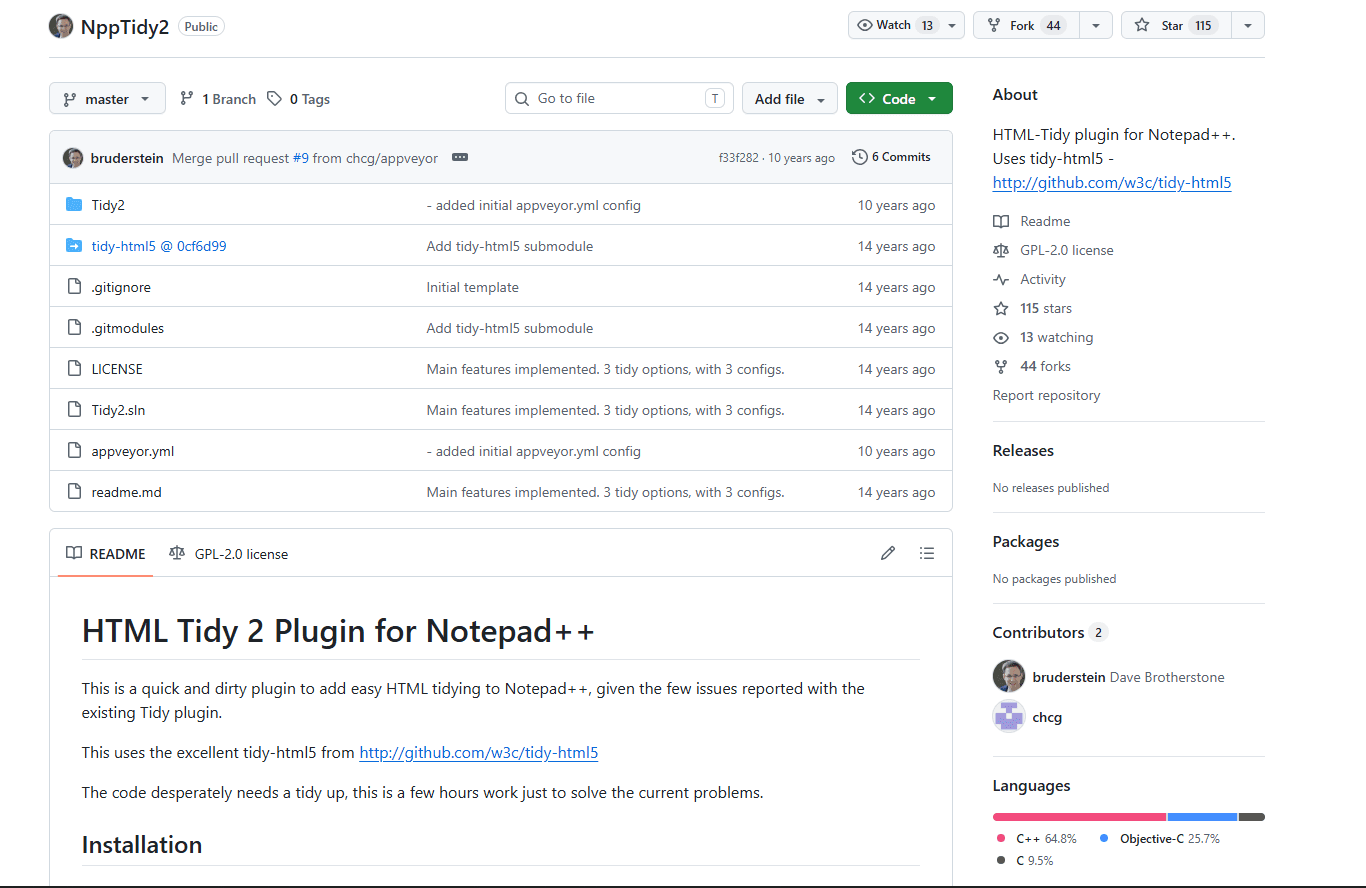
Task: Click the file icon for appveyor.yml
Action: [74, 451]
